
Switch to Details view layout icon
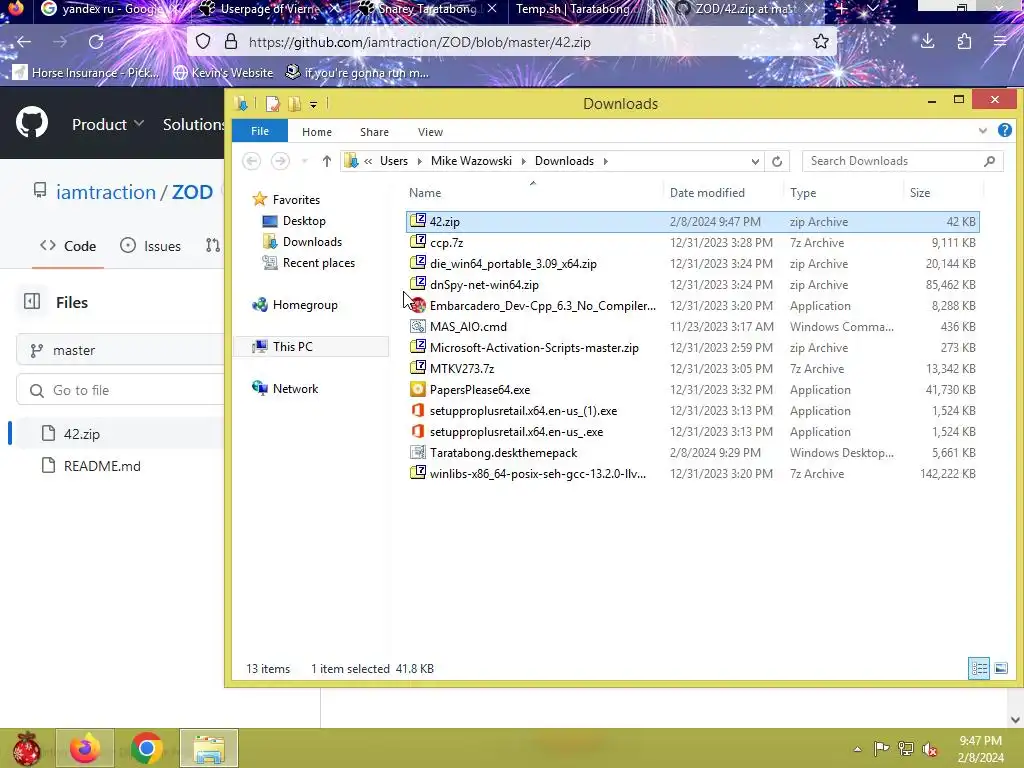(978, 668)
